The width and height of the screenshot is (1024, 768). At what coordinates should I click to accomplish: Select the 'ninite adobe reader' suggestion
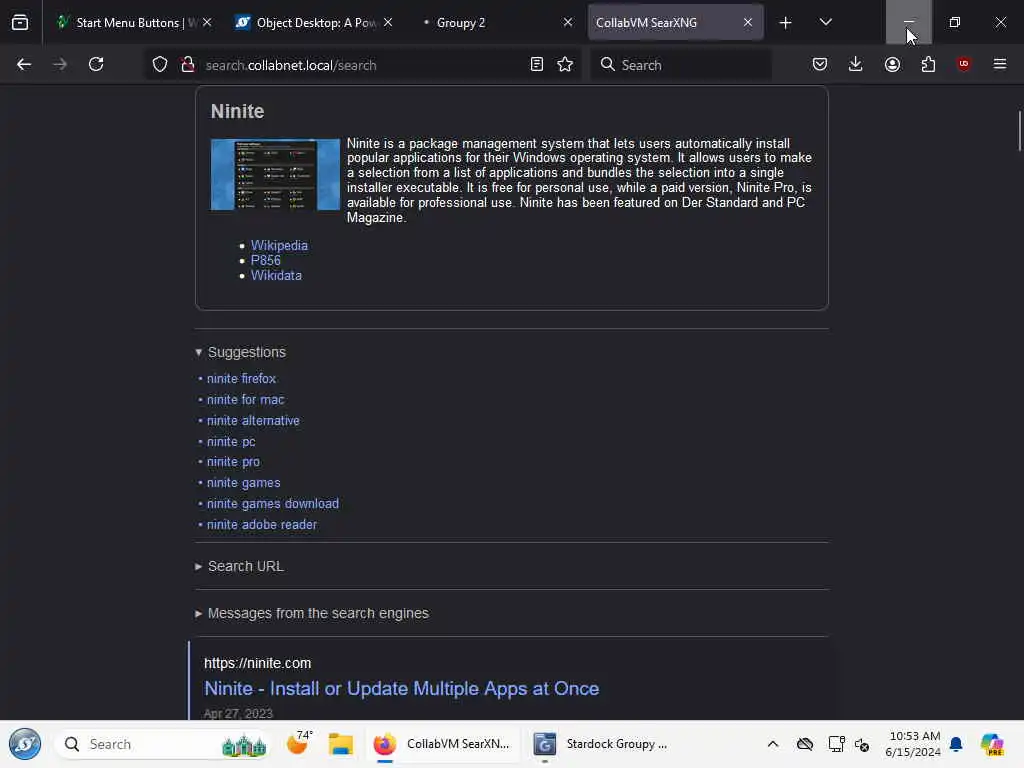coord(262,524)
